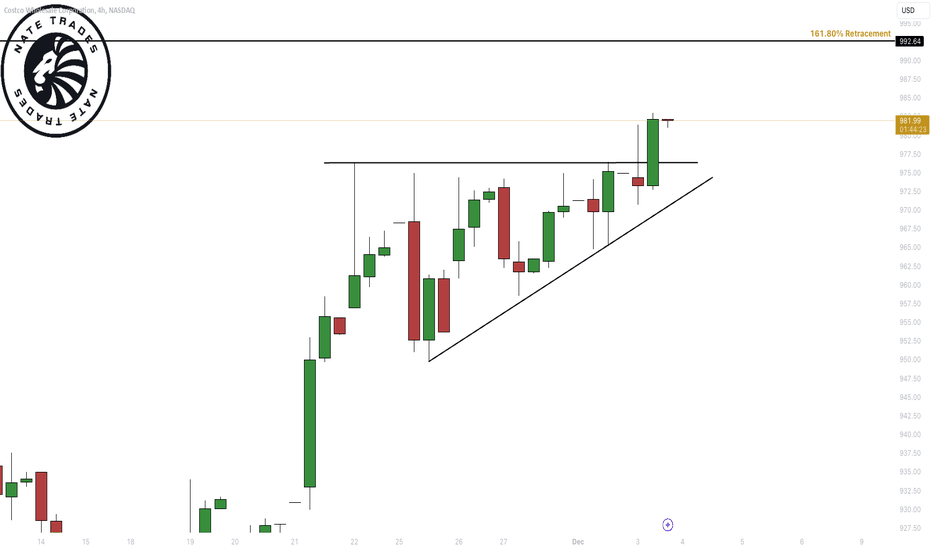Click the 01:44:23 candle countdown timer
Viewport: 932px width, 550px height.
coord(912,129)
